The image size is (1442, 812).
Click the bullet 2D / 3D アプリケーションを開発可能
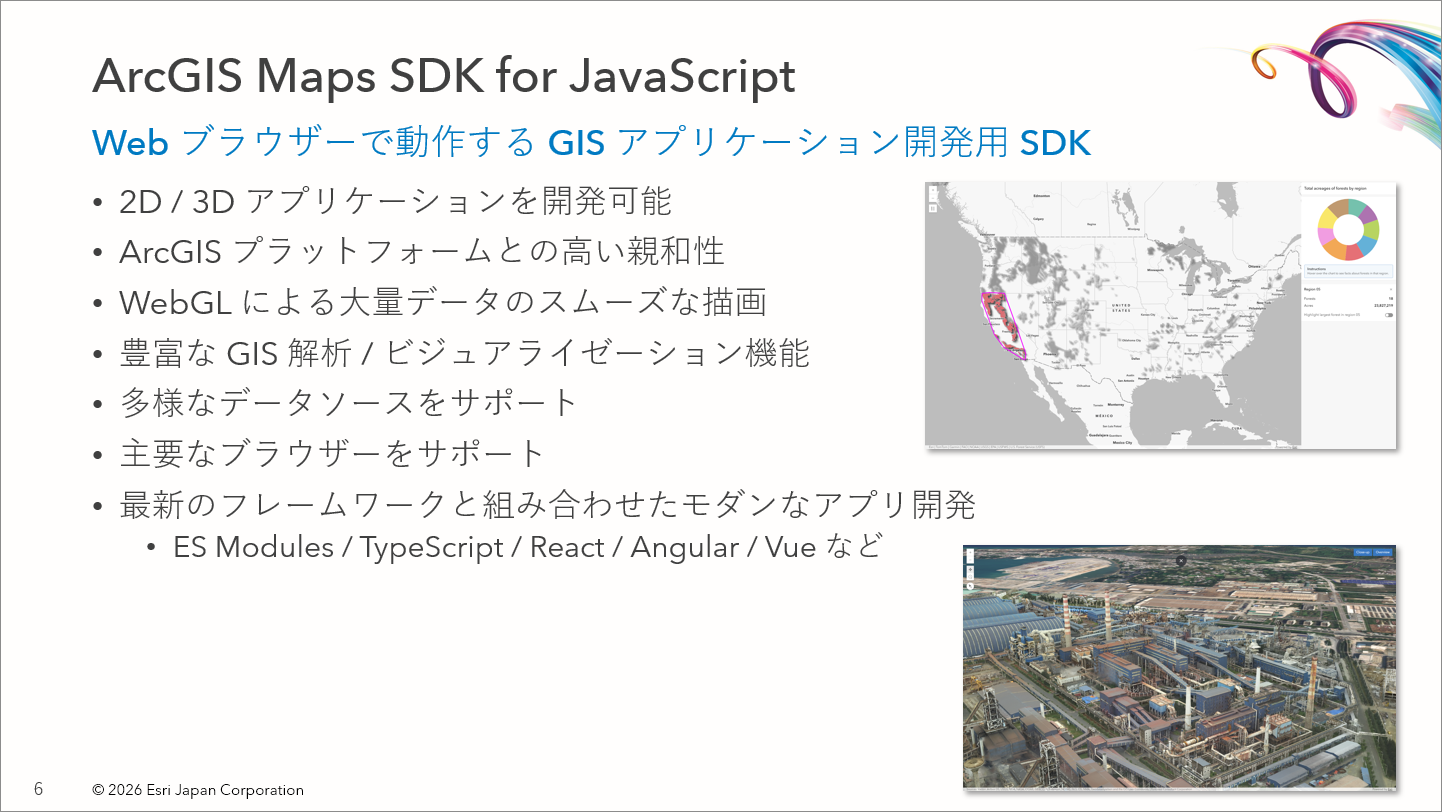[396, 202]
